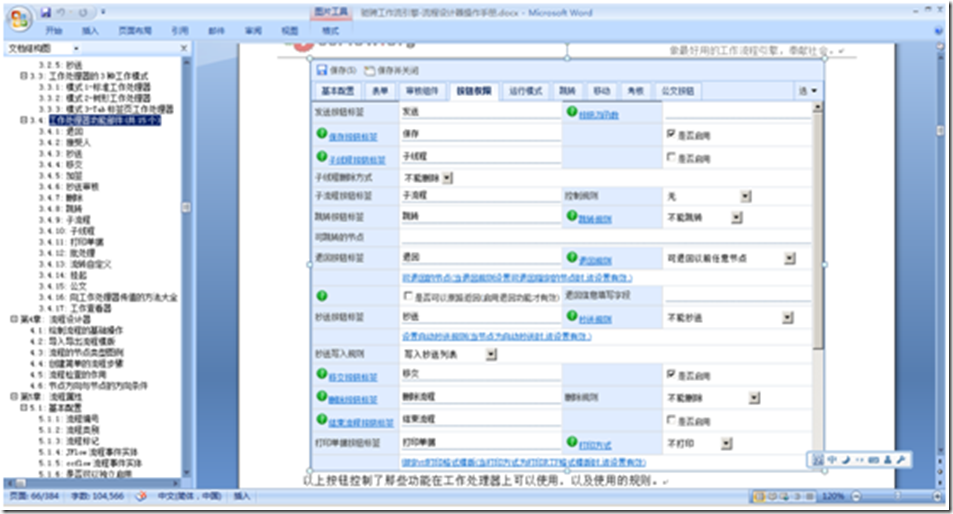Close the document map pane with its X

coord(184,48)
